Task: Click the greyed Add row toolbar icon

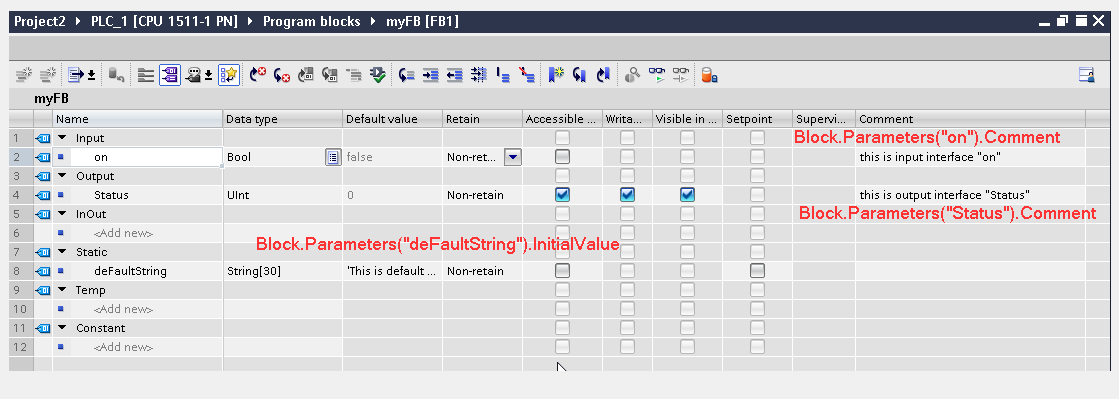Action: [48, 74]
